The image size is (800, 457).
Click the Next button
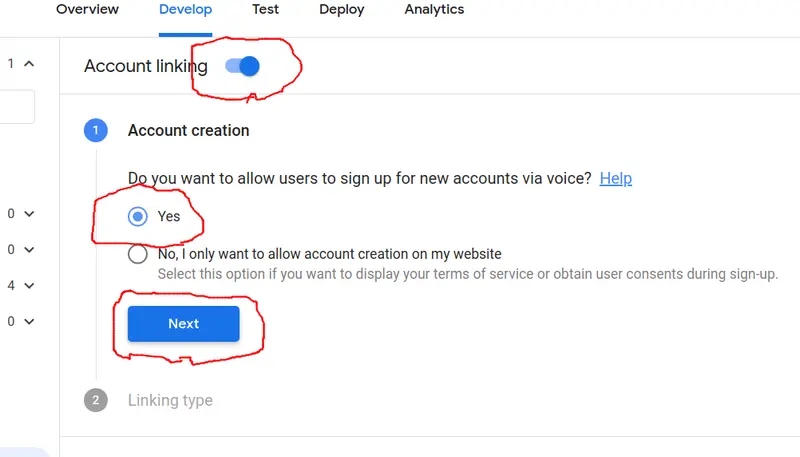pos(184,324)
